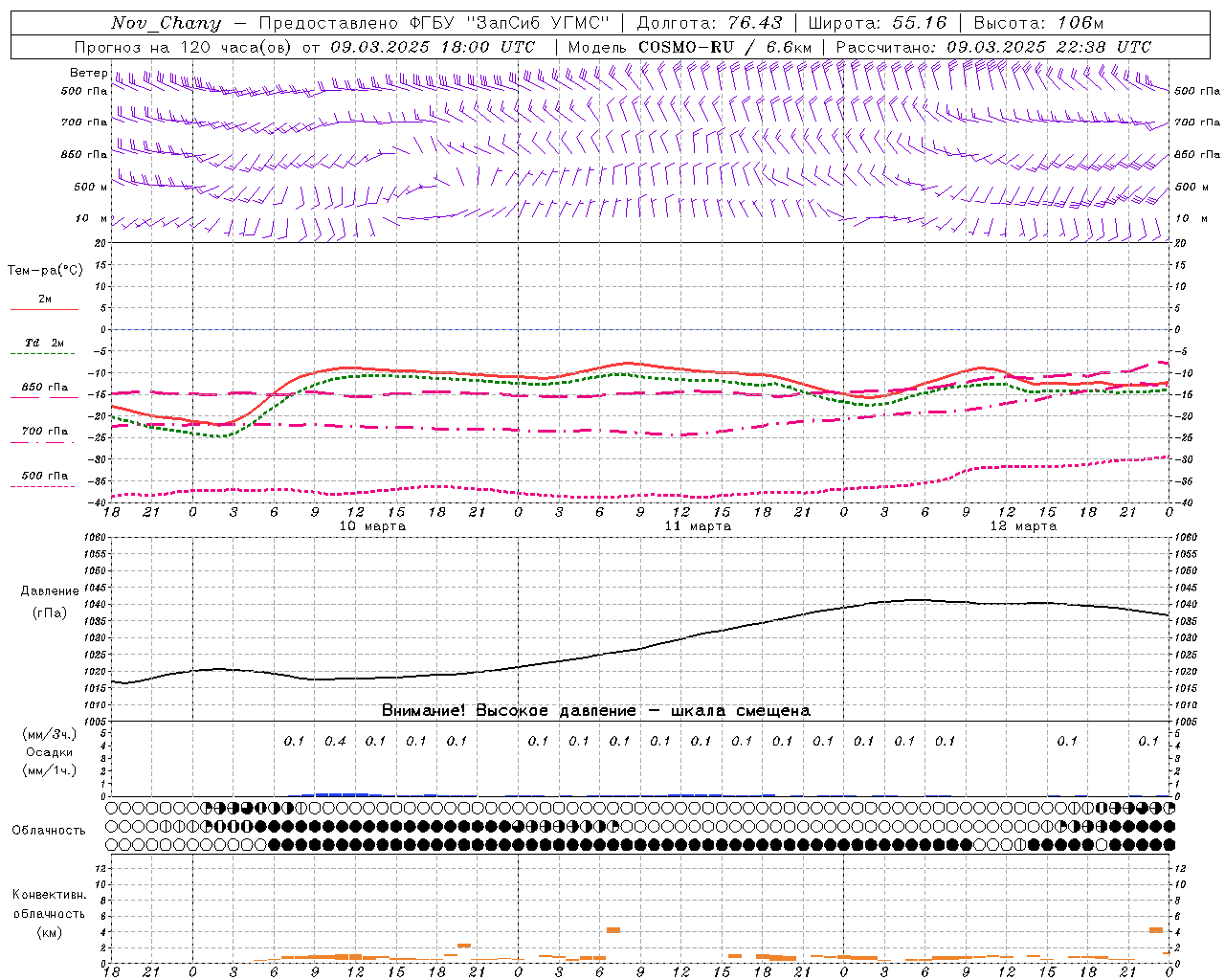
Task: Click the (гПа) unit label under Давление
Action: pyautogui.click(x=50, y=613)
